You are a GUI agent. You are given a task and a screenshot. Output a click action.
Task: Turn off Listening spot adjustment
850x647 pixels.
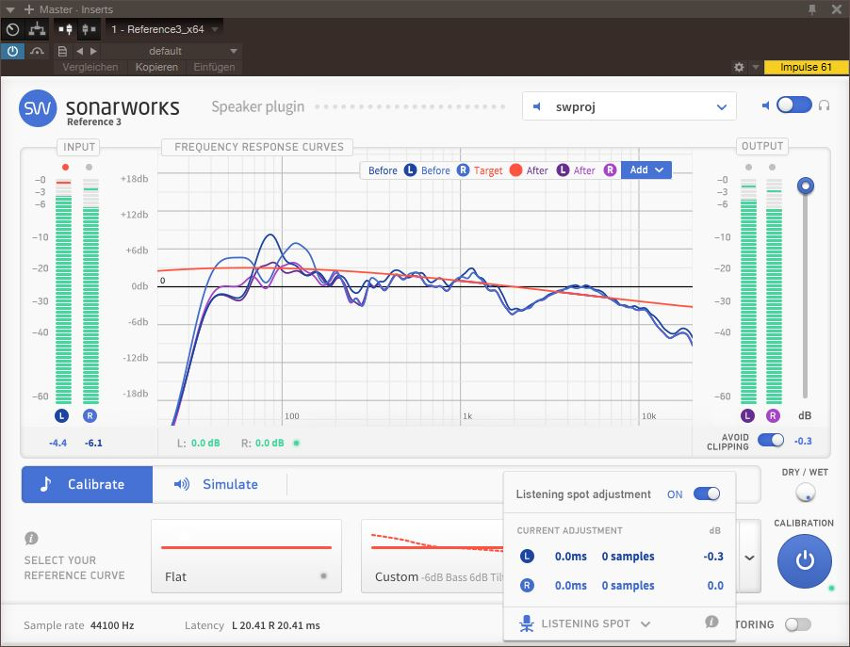[x=706, y=494]
